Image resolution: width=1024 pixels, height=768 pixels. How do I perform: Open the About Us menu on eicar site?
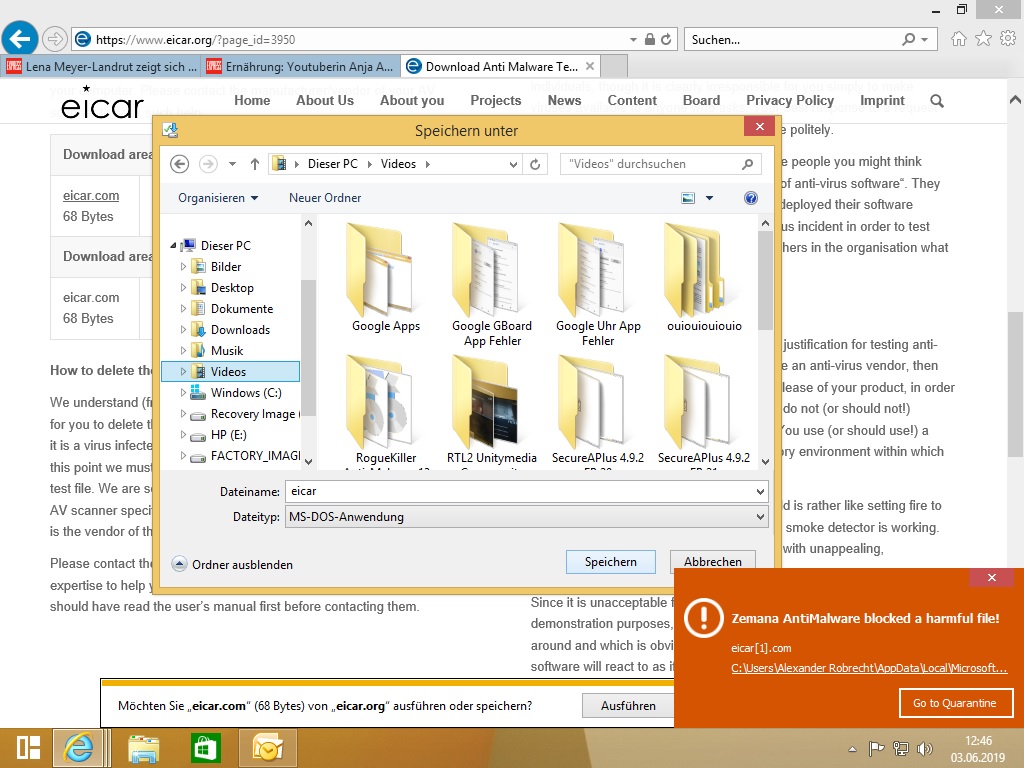(x=325, y=101)
